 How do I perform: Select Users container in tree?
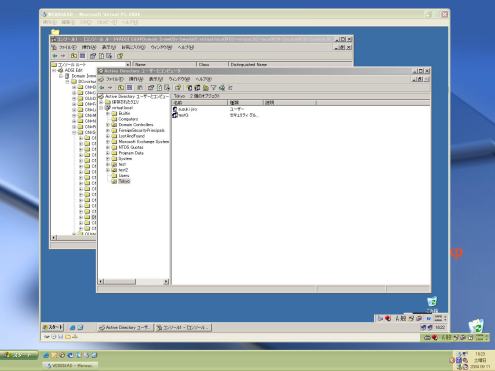click(x=124, y=176)
